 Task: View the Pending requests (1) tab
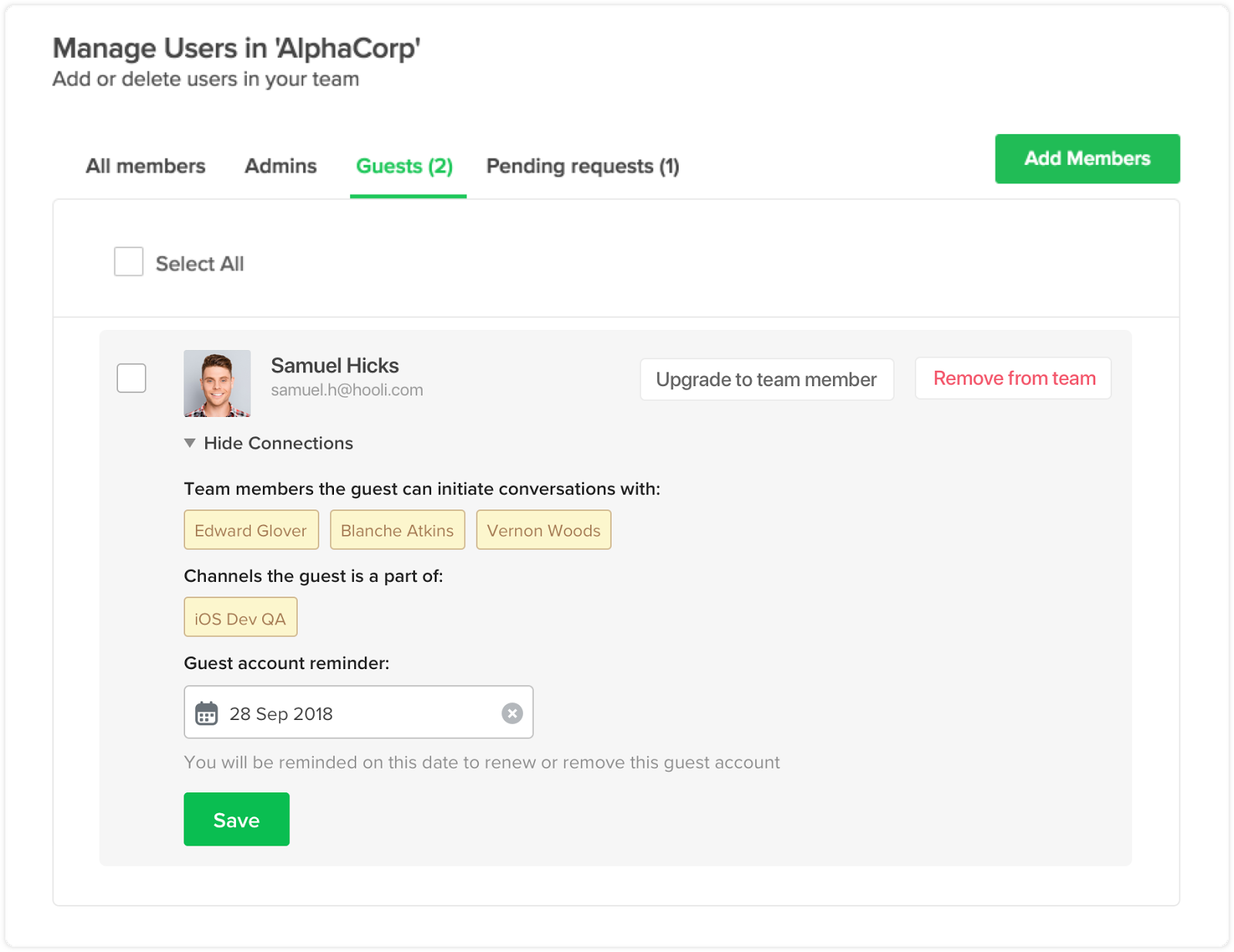(x=583, y=166)
